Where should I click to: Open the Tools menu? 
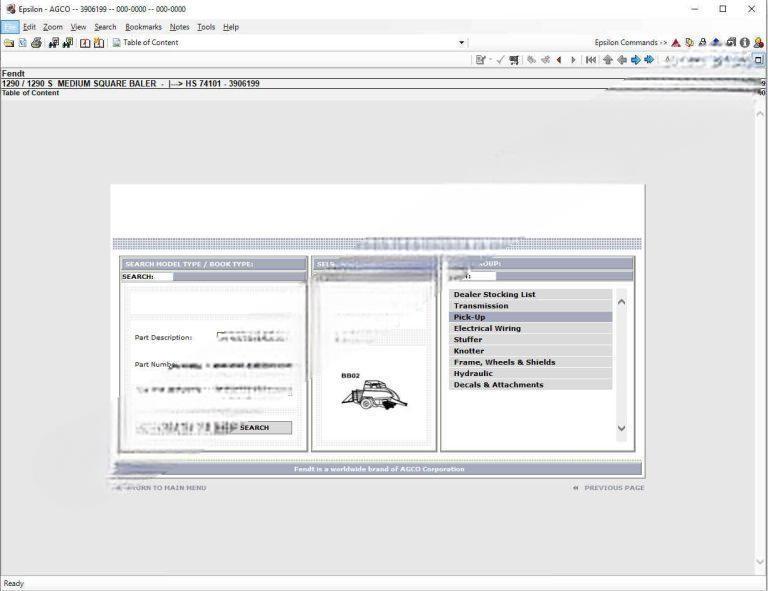tap(206, 27)
